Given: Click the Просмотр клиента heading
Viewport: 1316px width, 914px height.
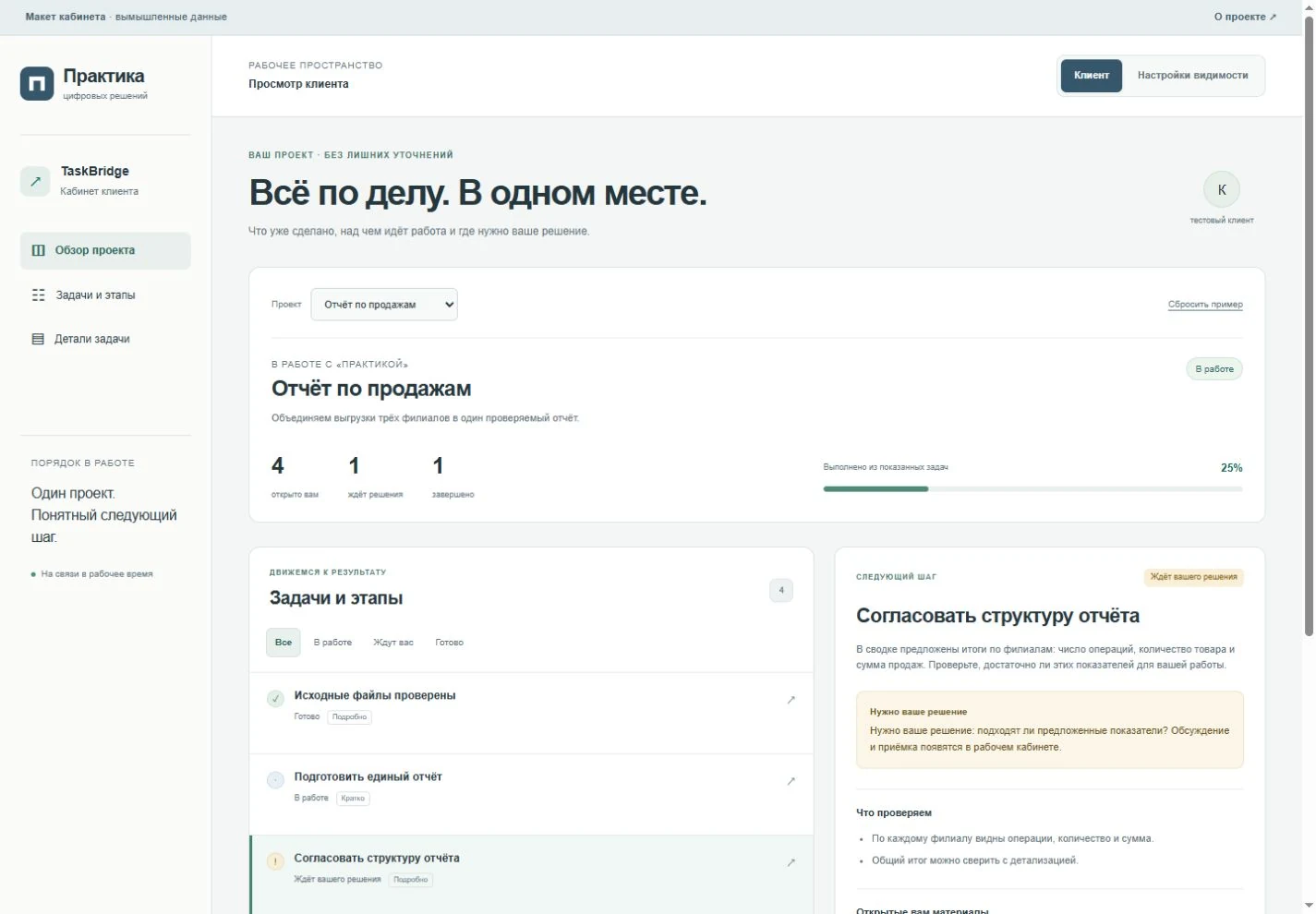Looking at the screenshot, I should (x=298, y=84).
